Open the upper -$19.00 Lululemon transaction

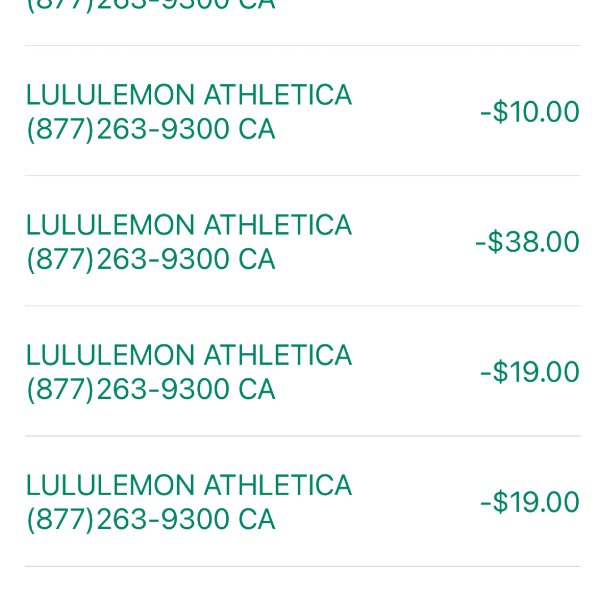(x=303, y=371)
